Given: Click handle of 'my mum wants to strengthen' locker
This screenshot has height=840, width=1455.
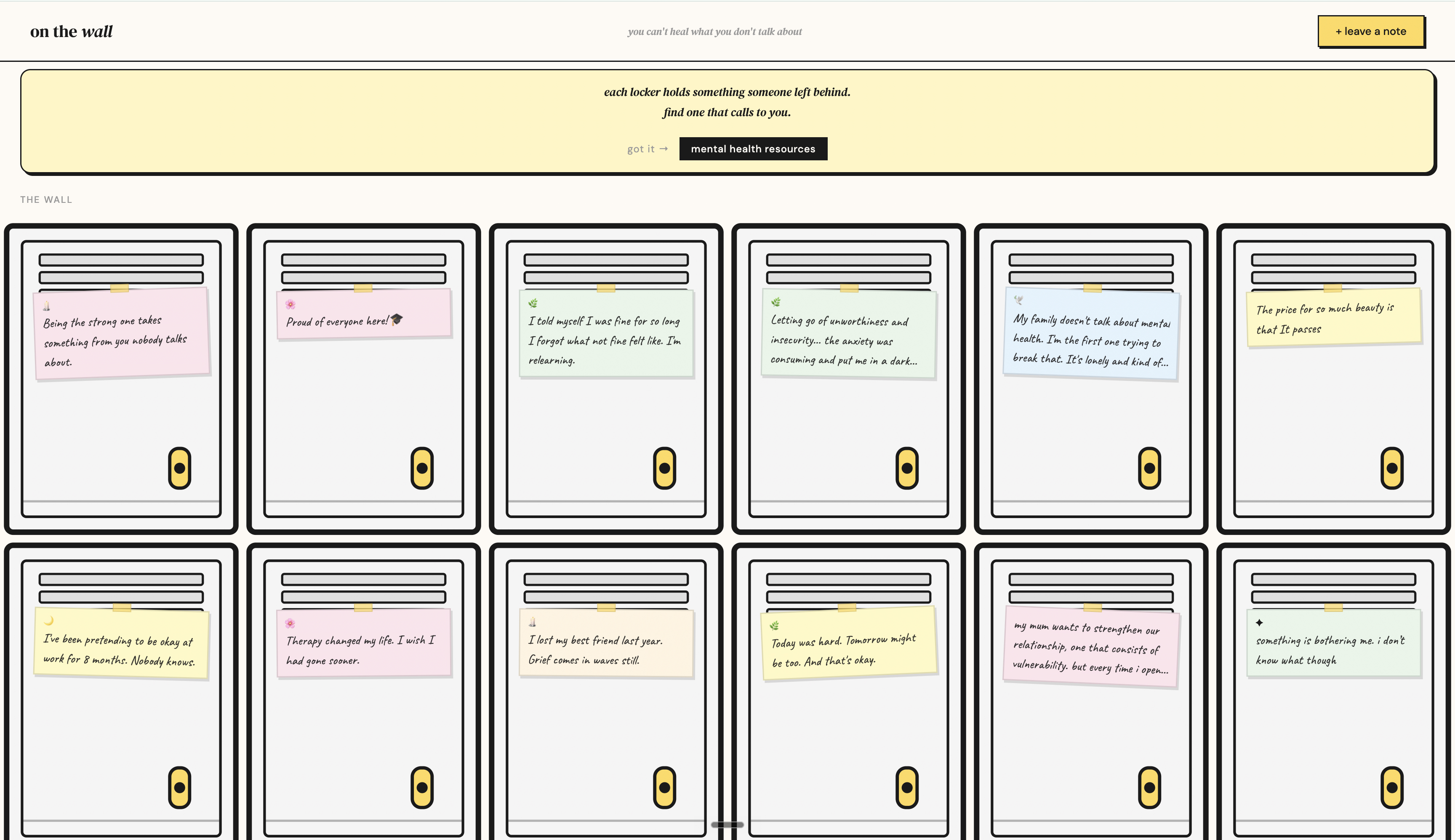Looking at the screenshot, I should (x=1149, y=787).
